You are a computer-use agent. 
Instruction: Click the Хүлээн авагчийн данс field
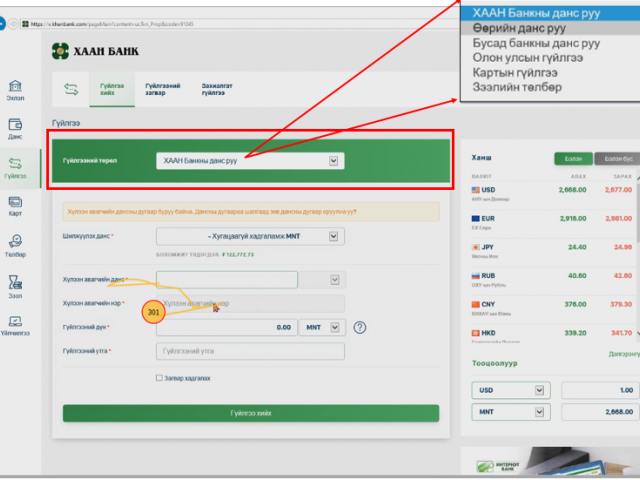pos(227,280)
